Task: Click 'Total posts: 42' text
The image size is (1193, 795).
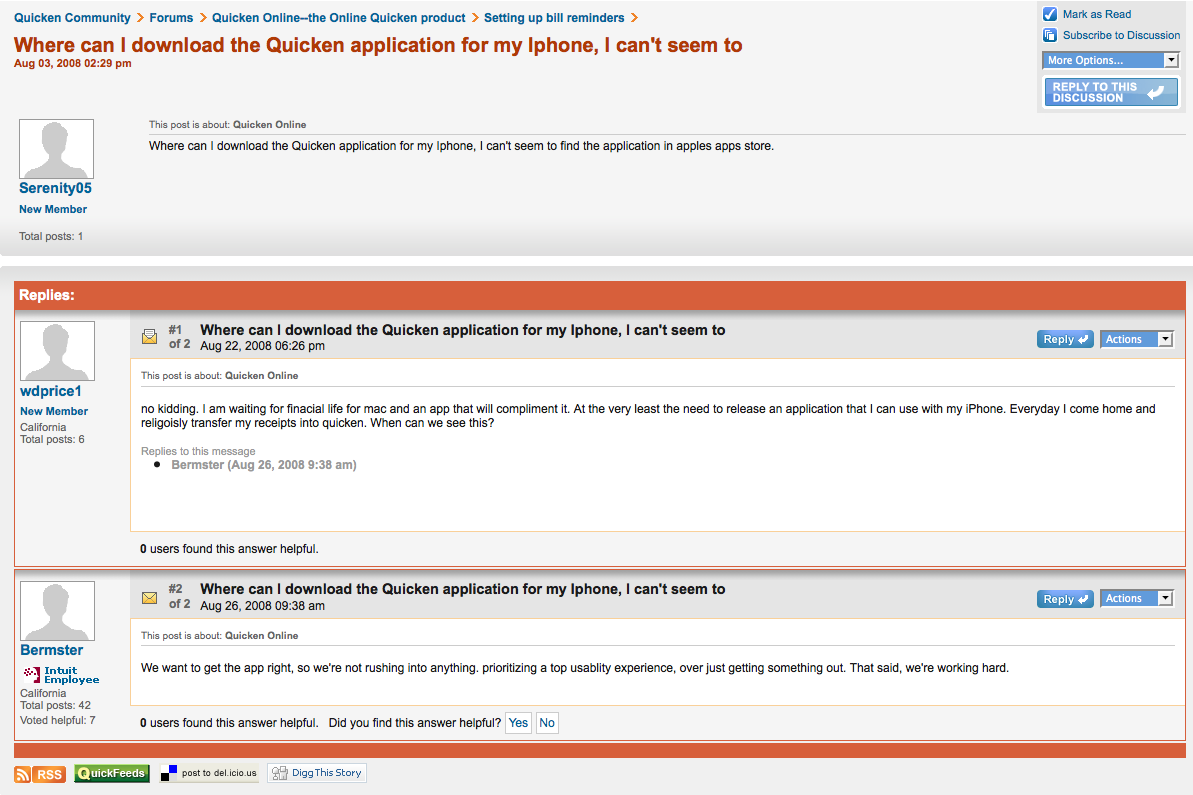Action: tap(56, 705)
